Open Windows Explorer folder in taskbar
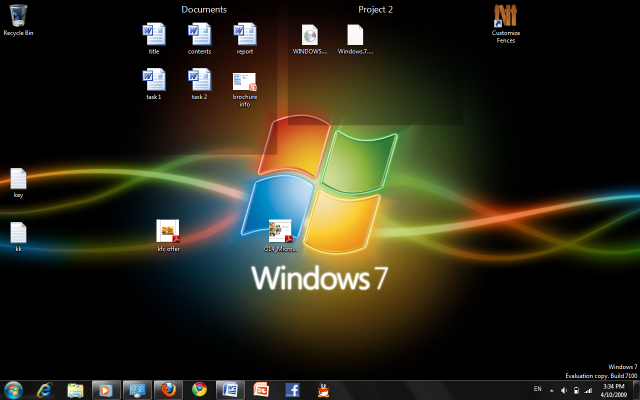 click(76, 391)
